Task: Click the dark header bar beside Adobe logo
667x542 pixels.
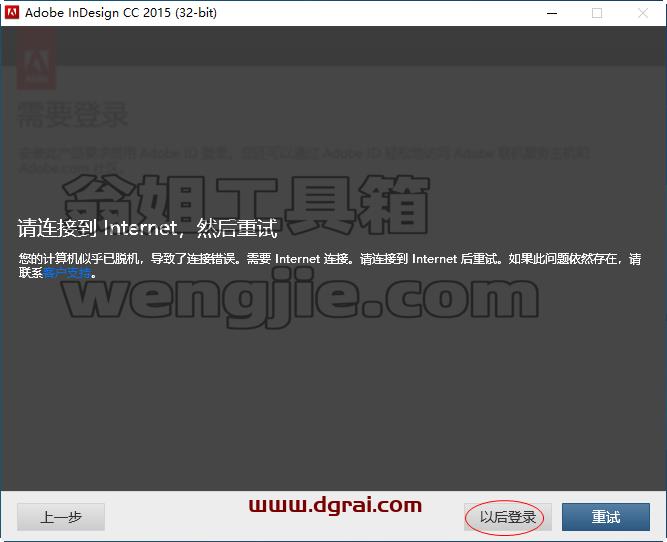Action: 362,46
